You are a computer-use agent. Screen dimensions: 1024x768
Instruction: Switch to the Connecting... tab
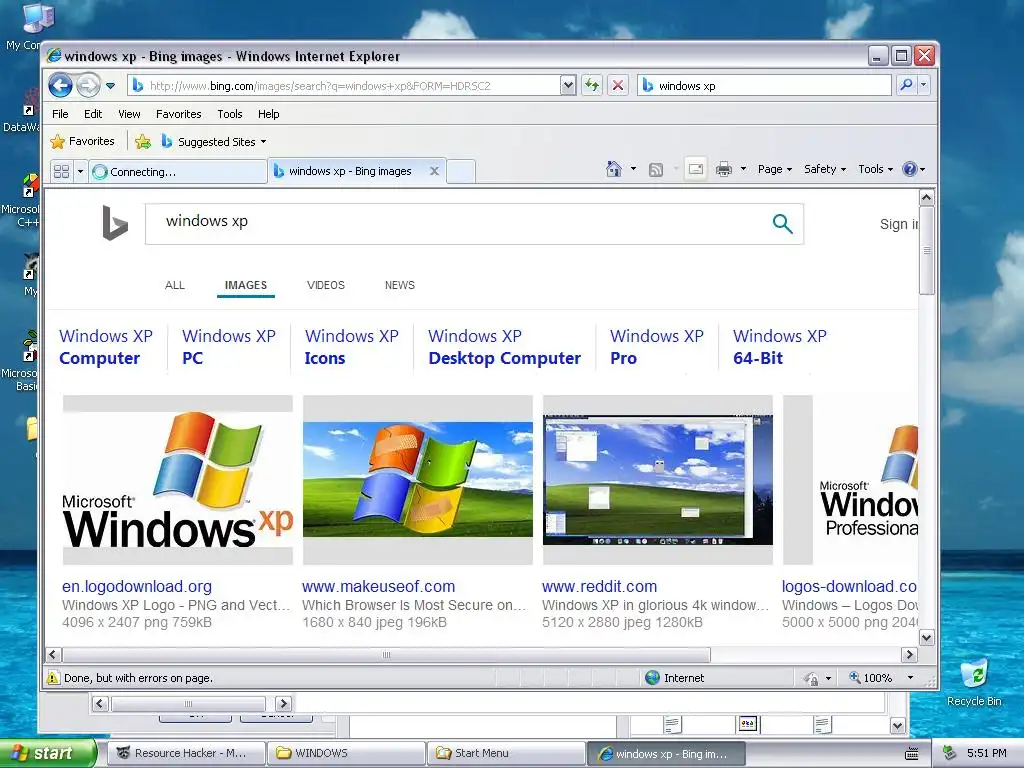178,171
